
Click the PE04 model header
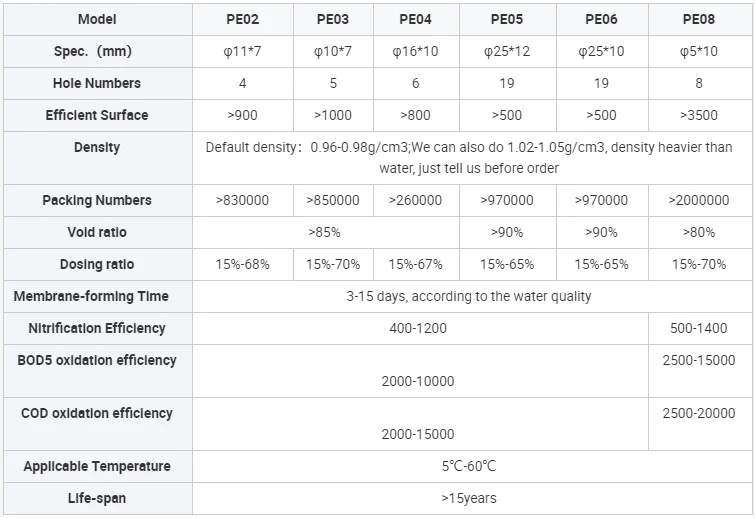coord(415,19)
